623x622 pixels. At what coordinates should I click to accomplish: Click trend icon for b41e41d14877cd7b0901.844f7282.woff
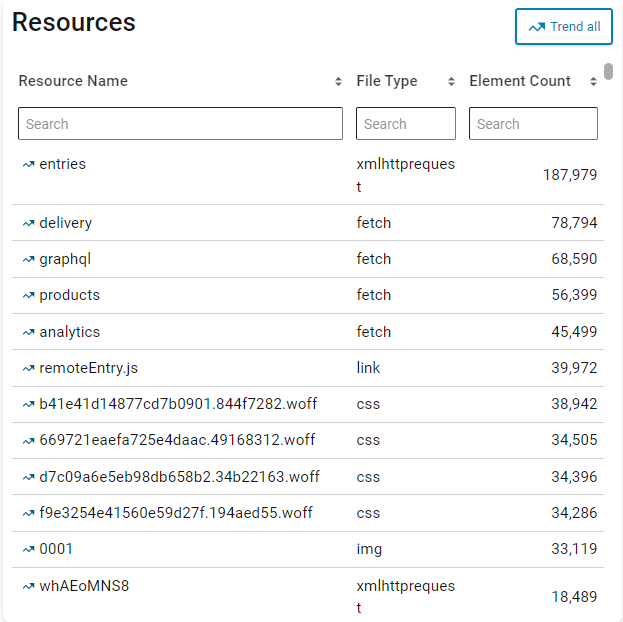click(x=29, y=405)
